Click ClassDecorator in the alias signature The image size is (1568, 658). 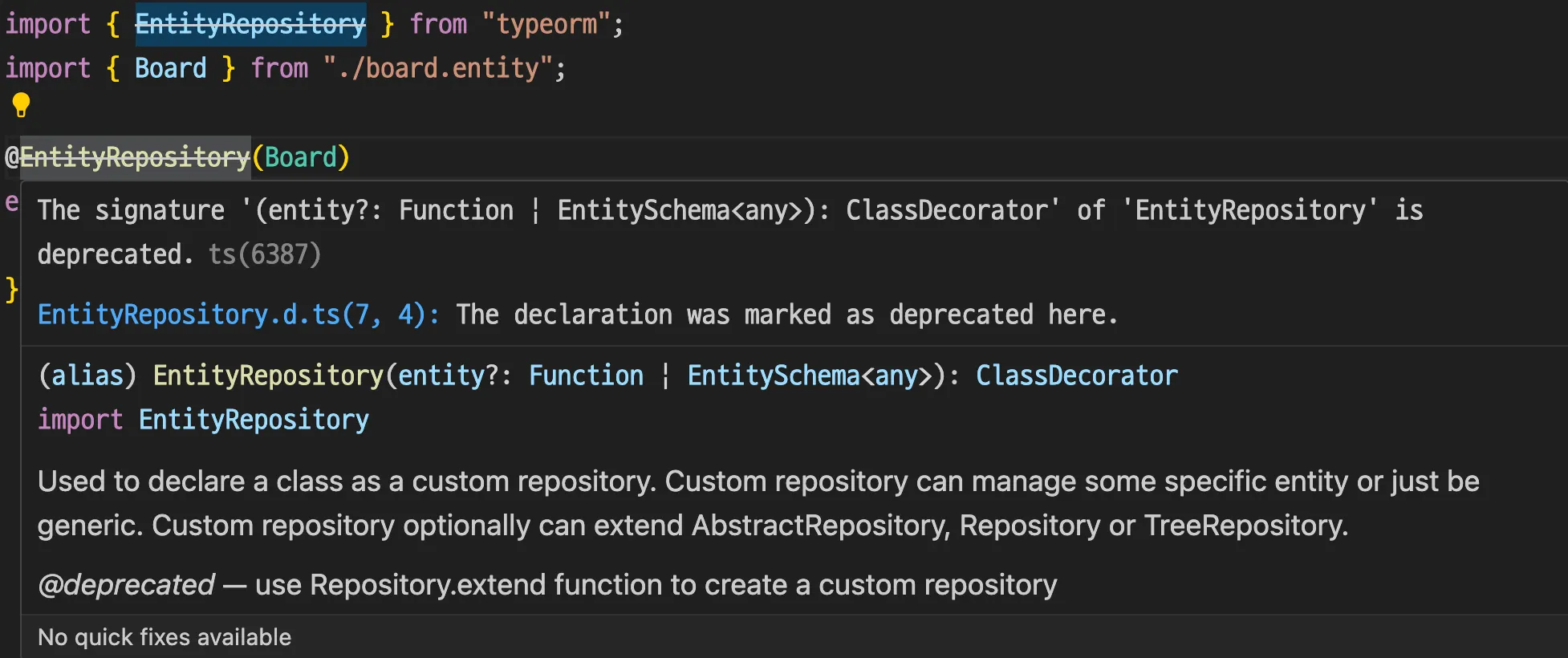[x=1076, y=376]
